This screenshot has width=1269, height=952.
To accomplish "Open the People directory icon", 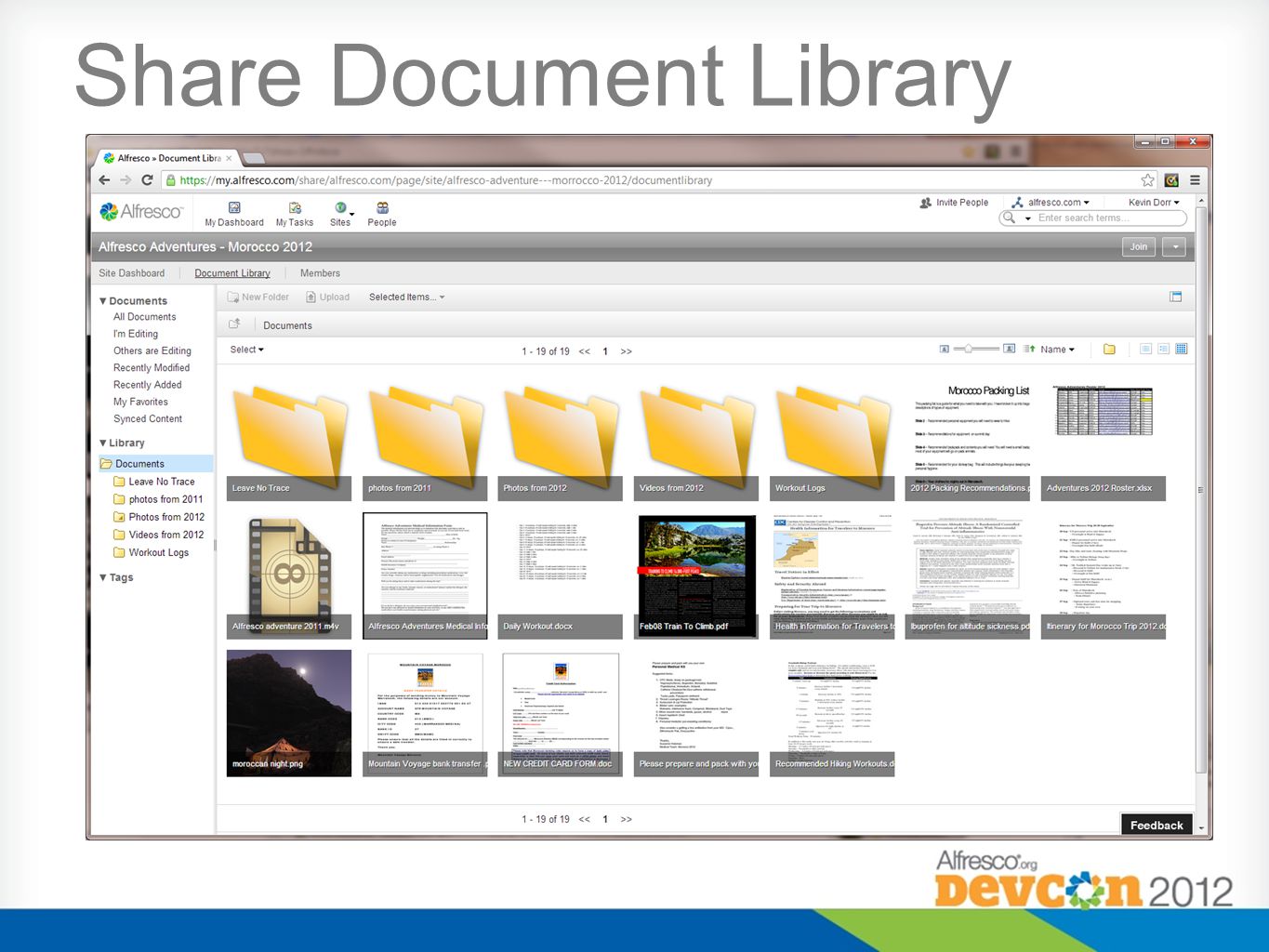I will 382,208.
